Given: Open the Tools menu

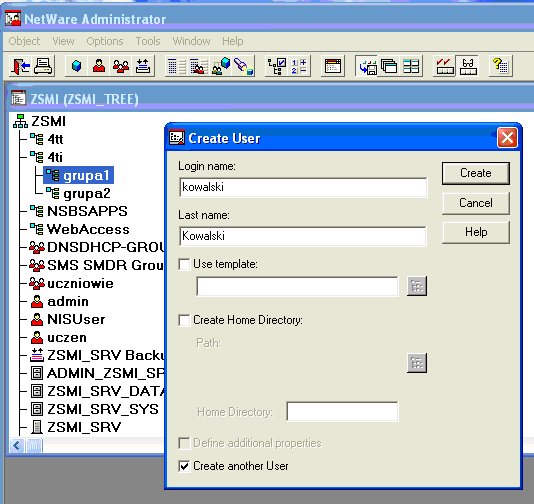Looking at the screenshot, I should tap(148, 41).
